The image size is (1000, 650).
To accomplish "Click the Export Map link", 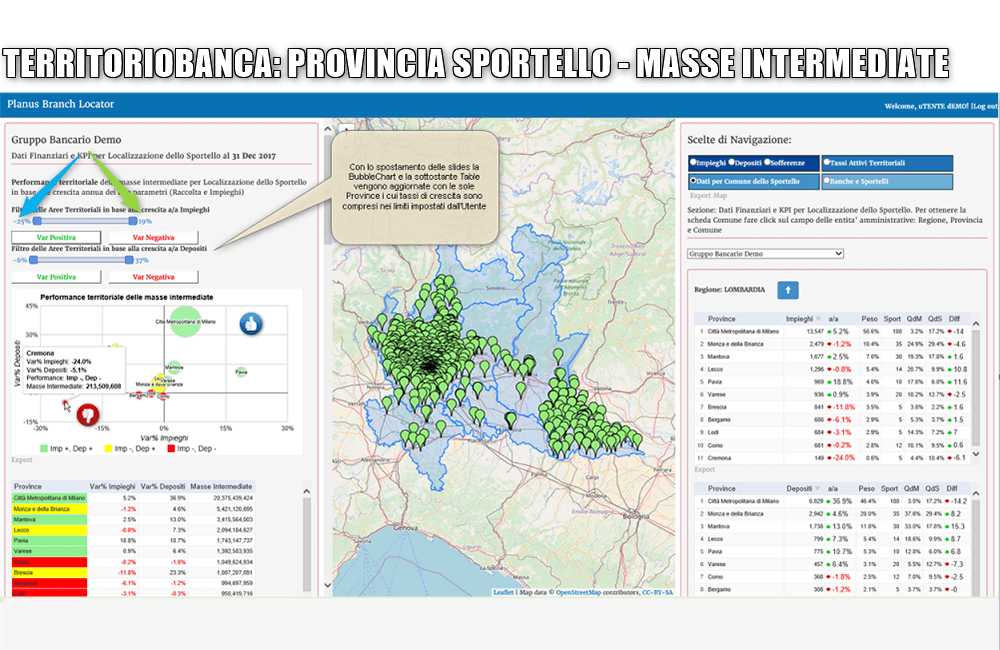I will (708, 196).
